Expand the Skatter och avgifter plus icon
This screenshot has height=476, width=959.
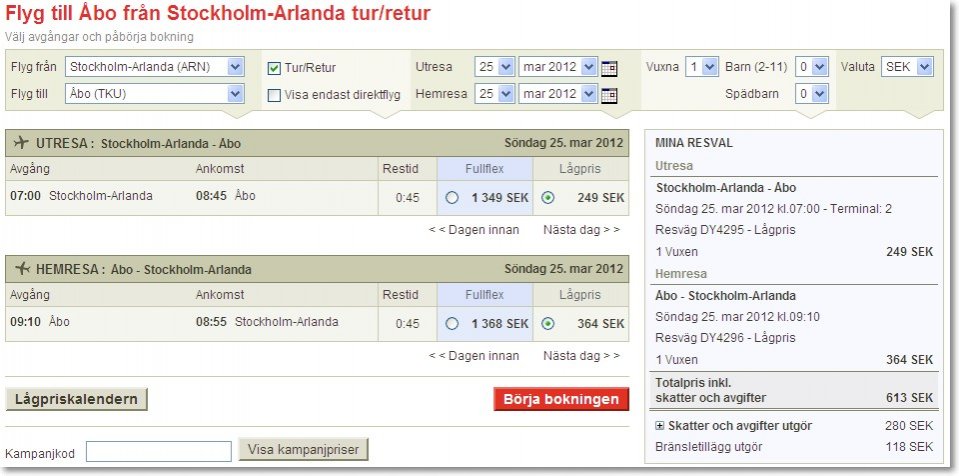point(660,426)
